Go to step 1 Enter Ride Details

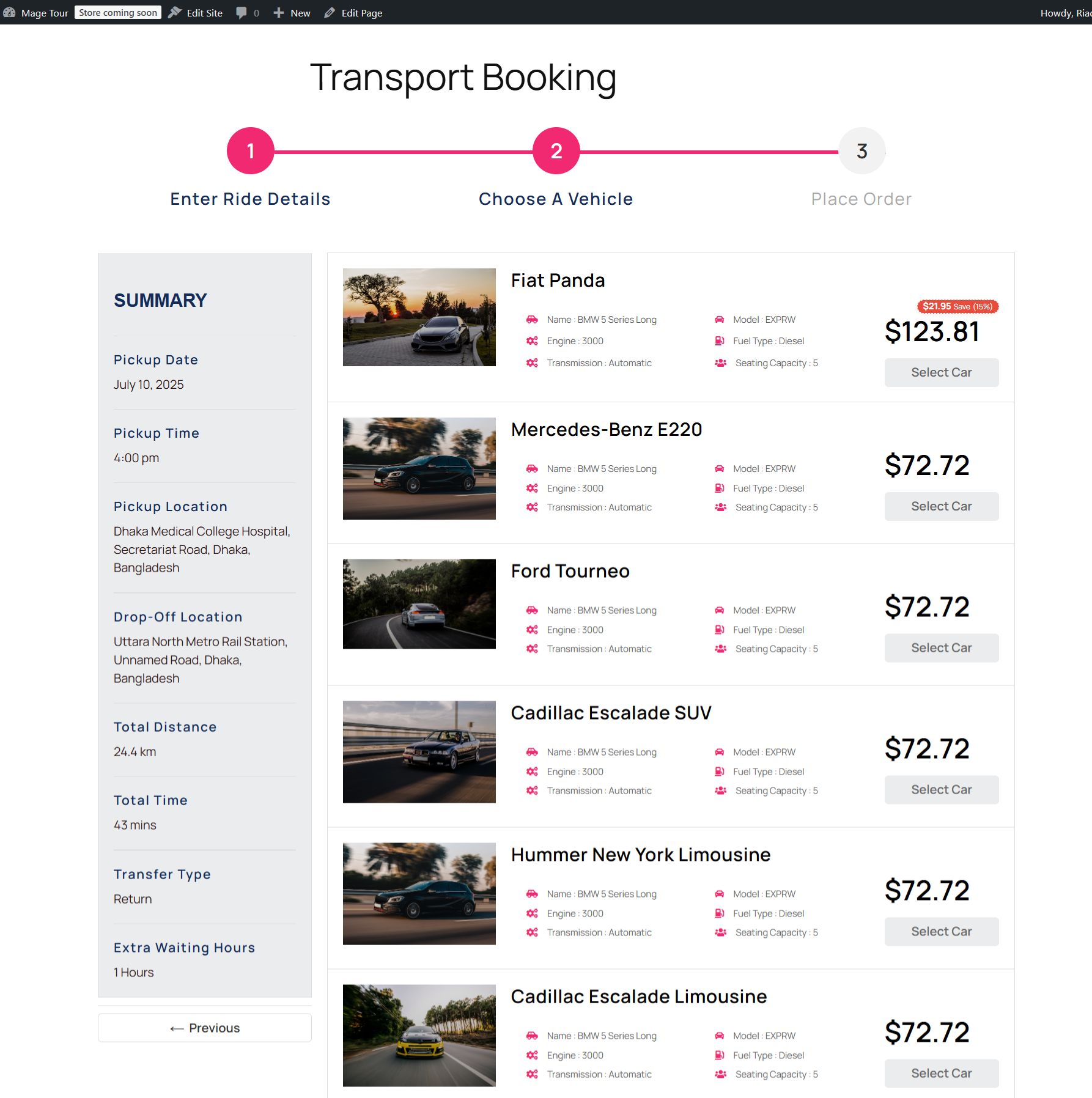click(251, 151)
